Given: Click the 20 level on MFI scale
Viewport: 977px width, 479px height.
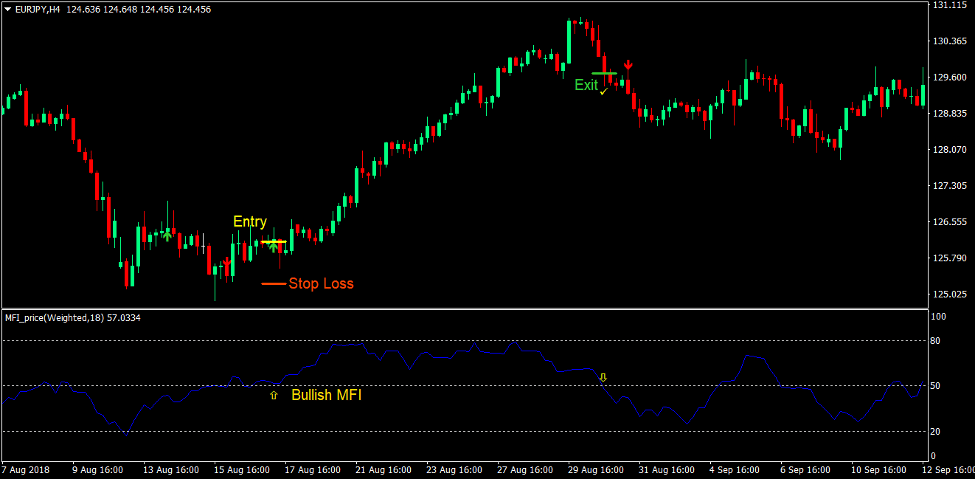Looking at the screenshot, I should tap(938, 431).
